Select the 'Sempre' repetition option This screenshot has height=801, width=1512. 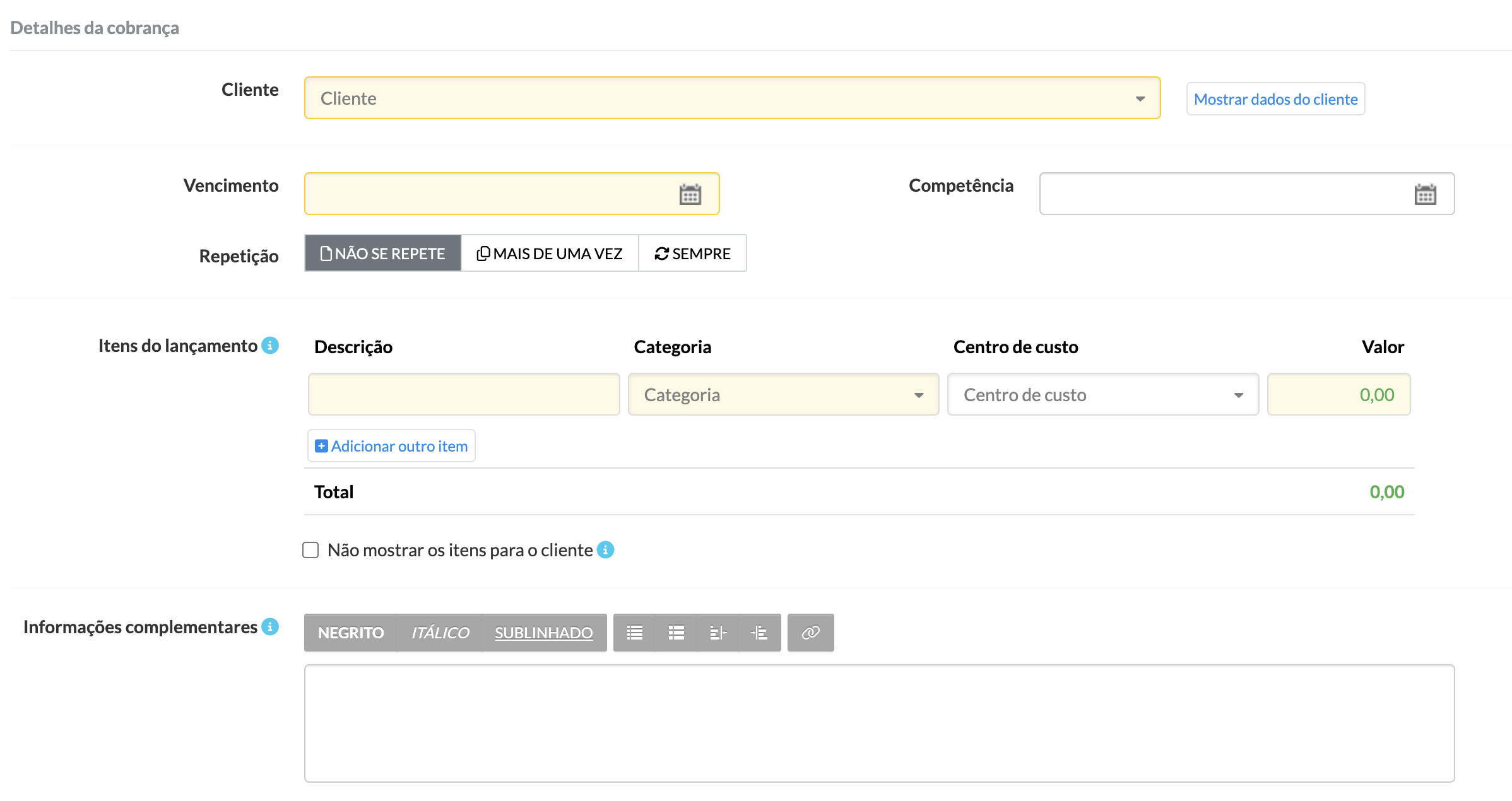(692, 254)
